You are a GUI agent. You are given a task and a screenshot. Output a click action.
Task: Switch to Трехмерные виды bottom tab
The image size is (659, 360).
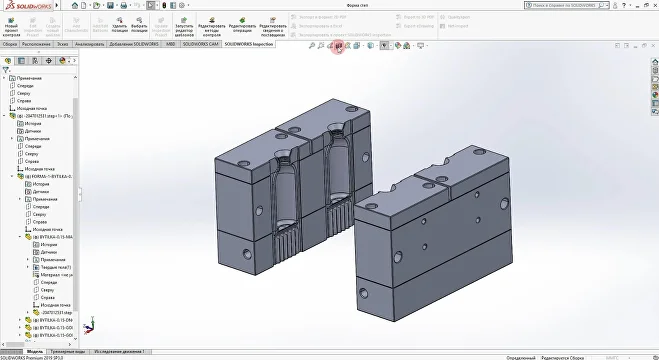[x=67, y=352]
